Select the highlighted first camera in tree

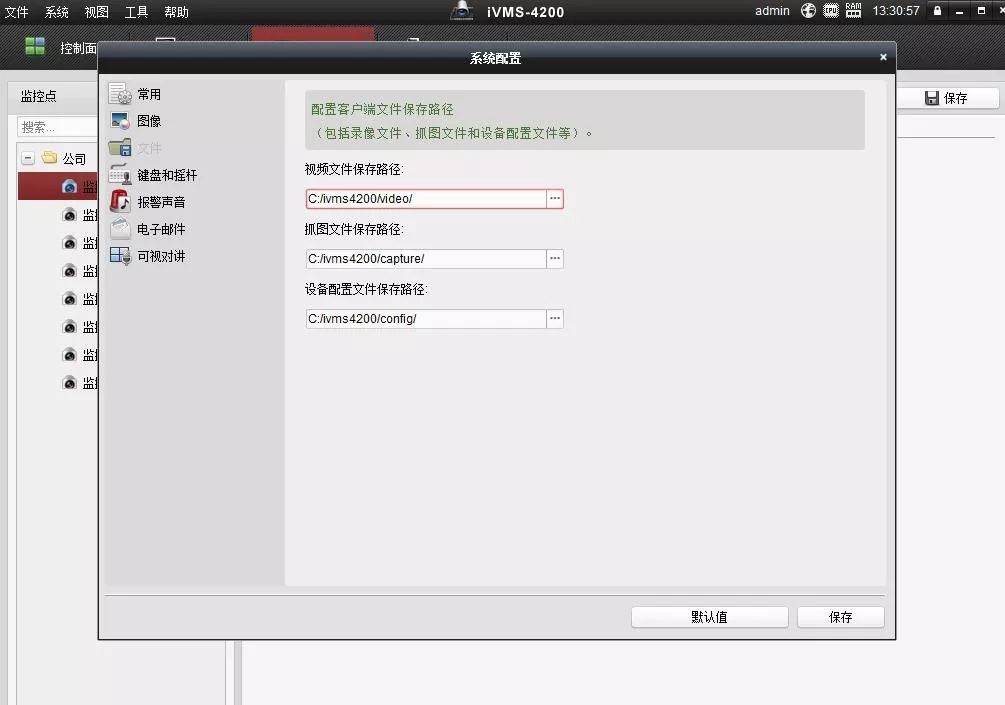coord(58,186)
